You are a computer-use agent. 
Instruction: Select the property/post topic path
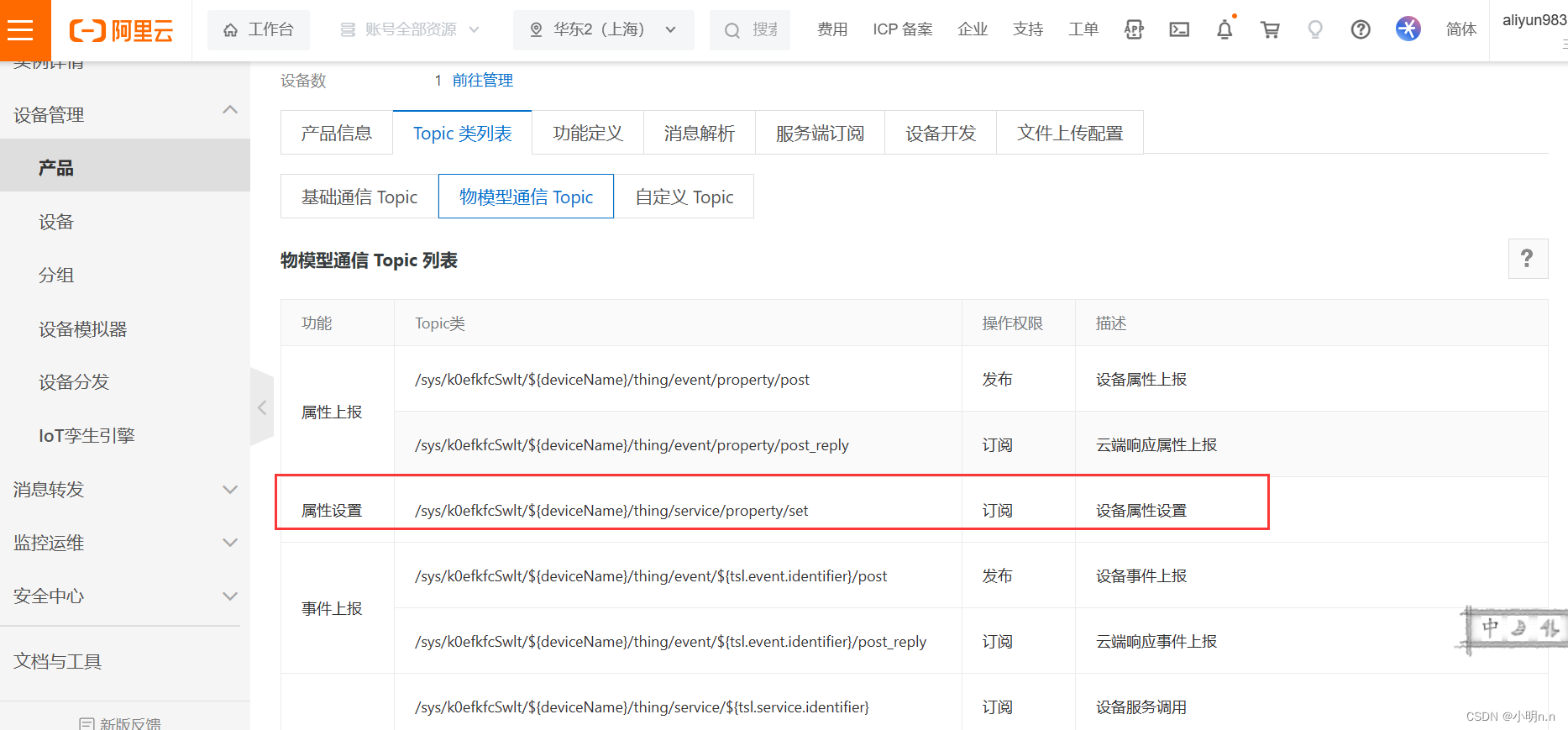[612, 380]
